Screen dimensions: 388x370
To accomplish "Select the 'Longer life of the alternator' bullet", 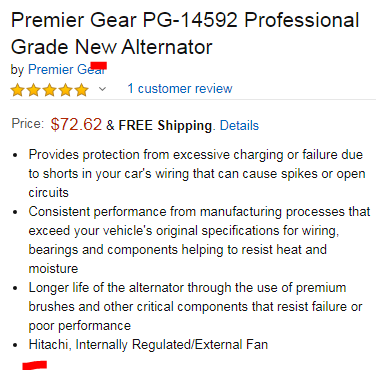I will [195, 306].
